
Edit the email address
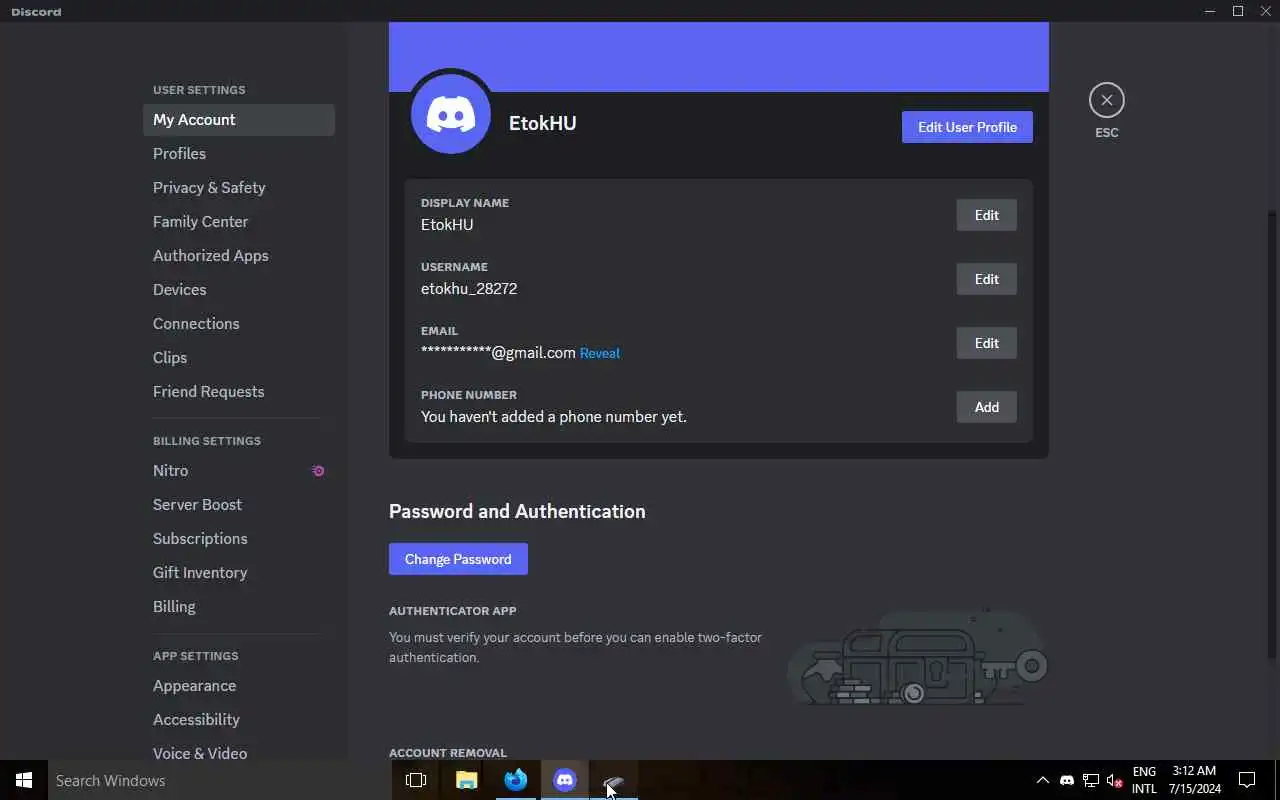coord(986,343)
